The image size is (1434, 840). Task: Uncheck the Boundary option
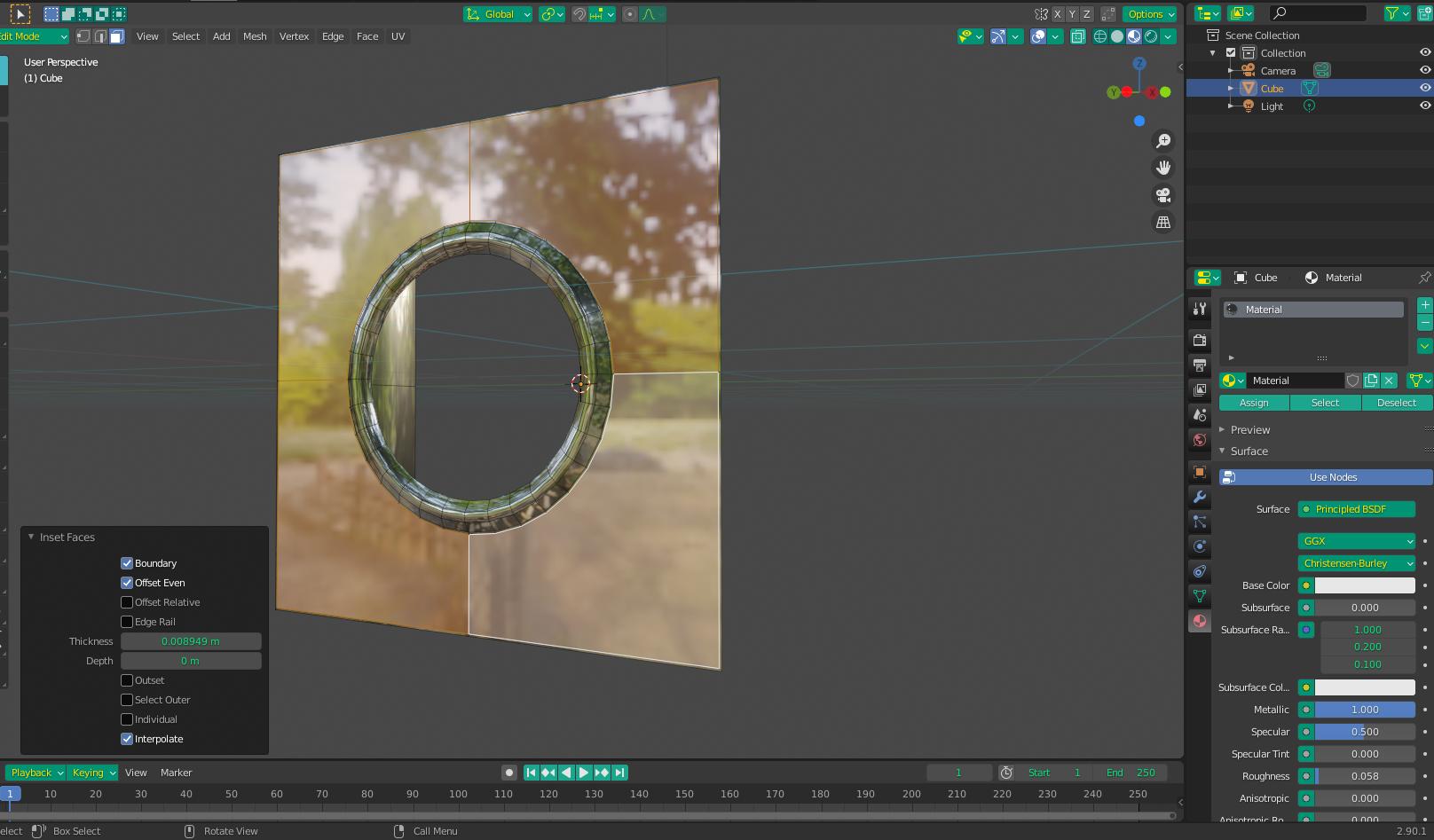127,563
